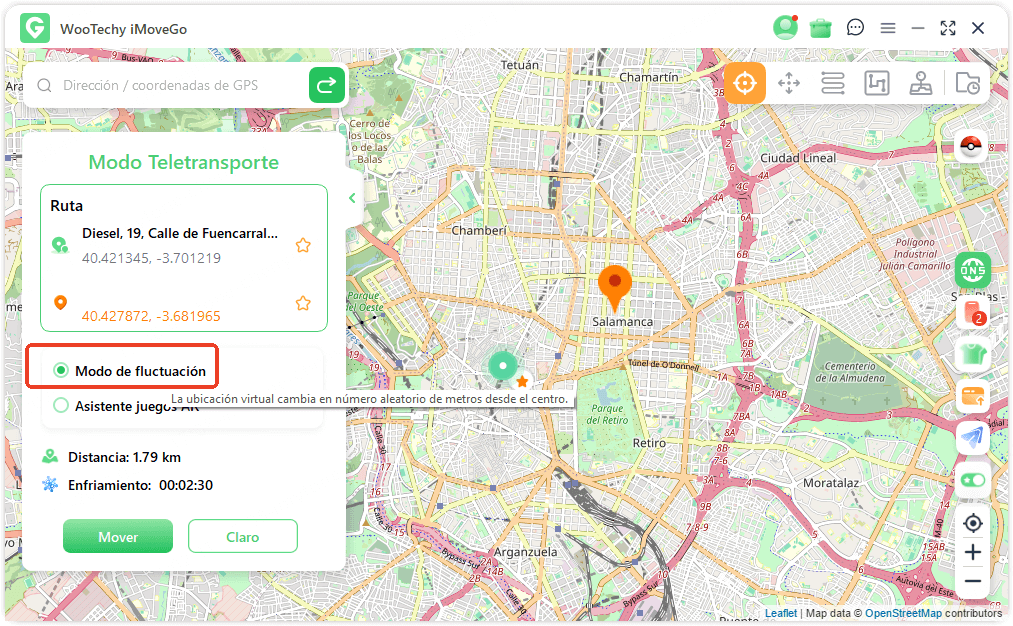Screen dimensions: 1013x626
Task: Select the Asistente juegos AR radio option
Action: [62, 406]
